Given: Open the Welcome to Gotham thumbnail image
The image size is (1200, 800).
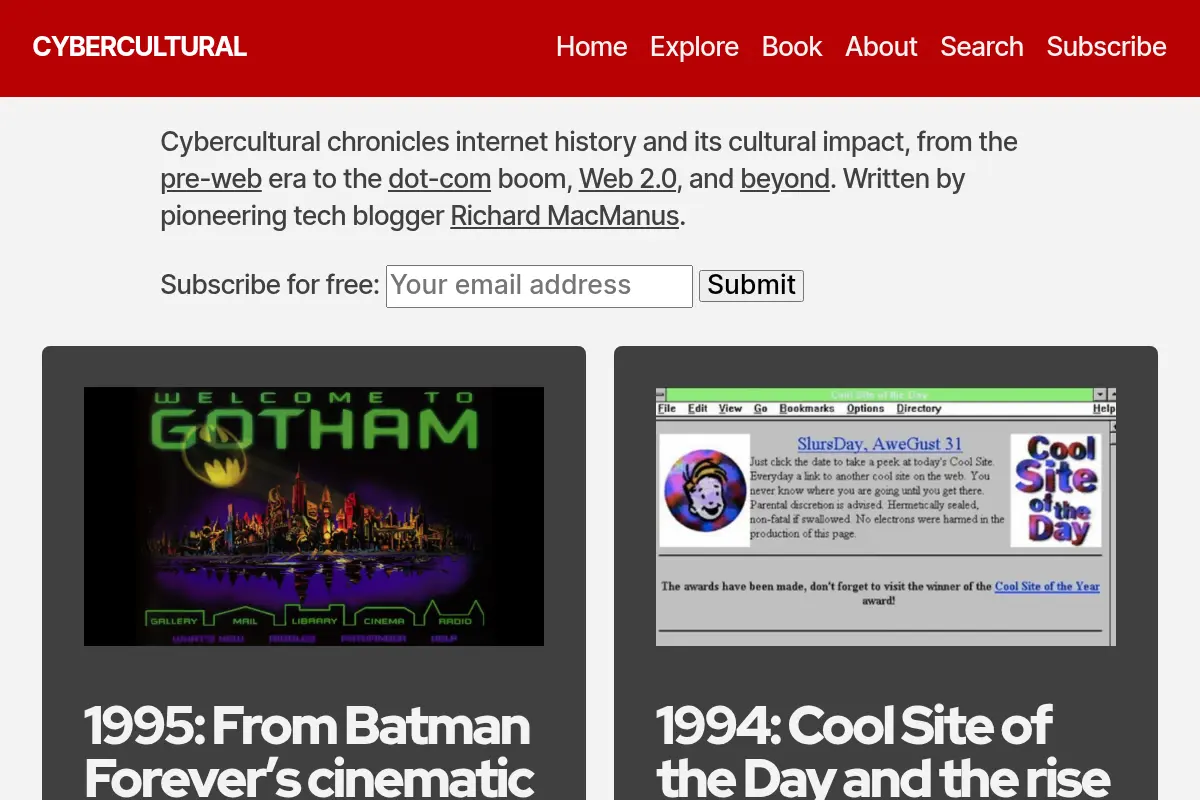Looking at the screenshot, I should [314, 516].
